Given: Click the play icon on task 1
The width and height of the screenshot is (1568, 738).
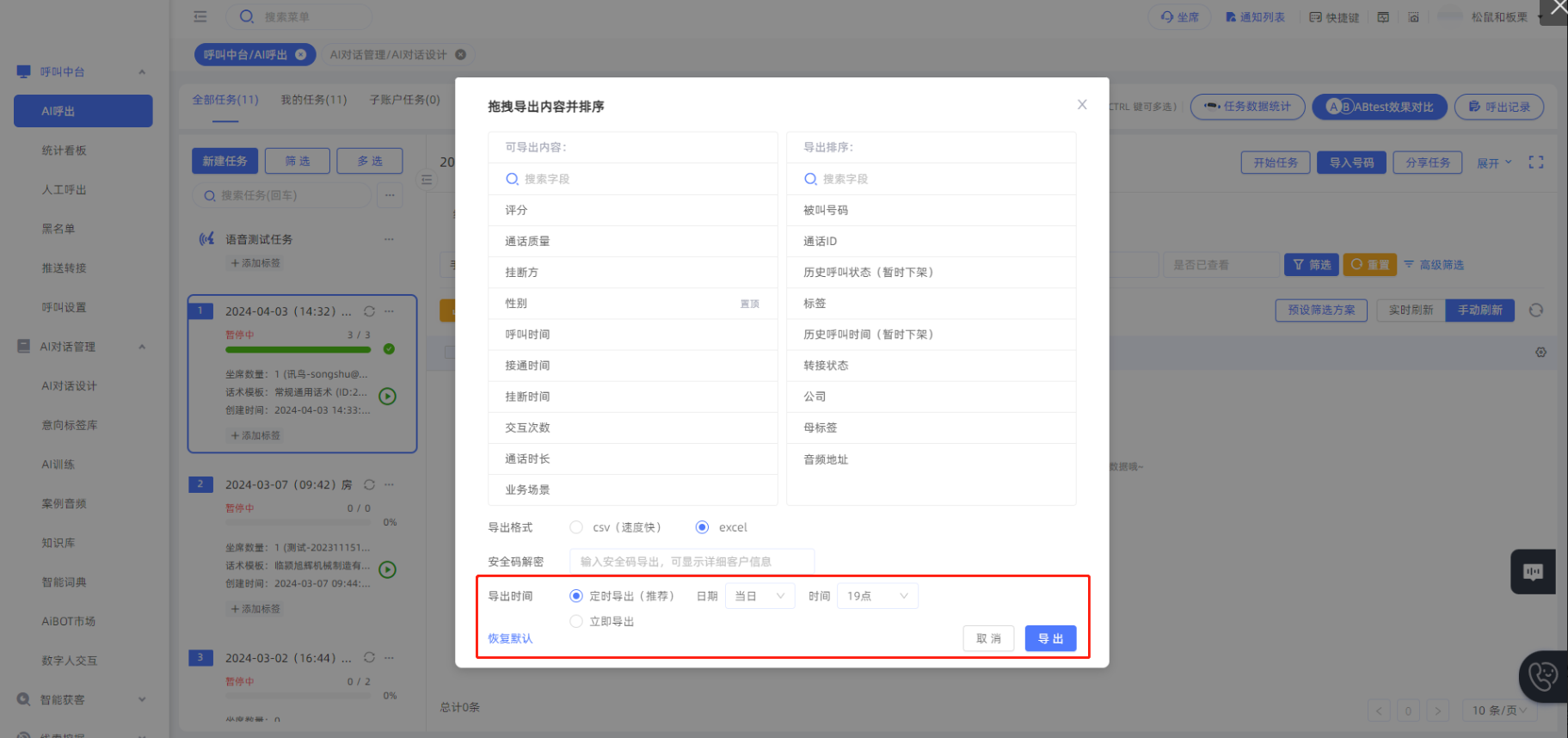Looking at the screenshot, I should coord(388,397).
